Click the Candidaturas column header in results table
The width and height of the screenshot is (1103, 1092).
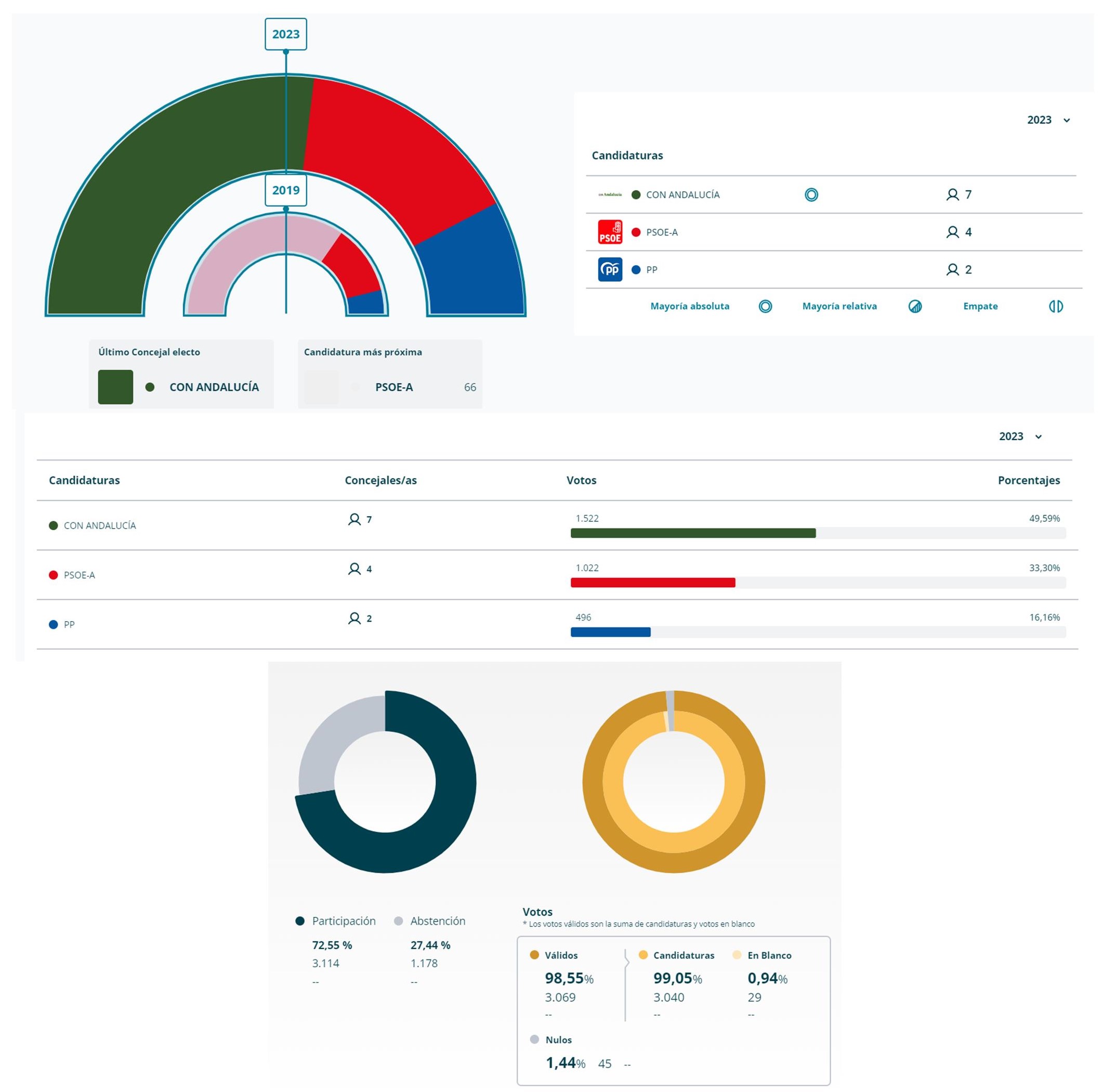(x=84, y=480)
